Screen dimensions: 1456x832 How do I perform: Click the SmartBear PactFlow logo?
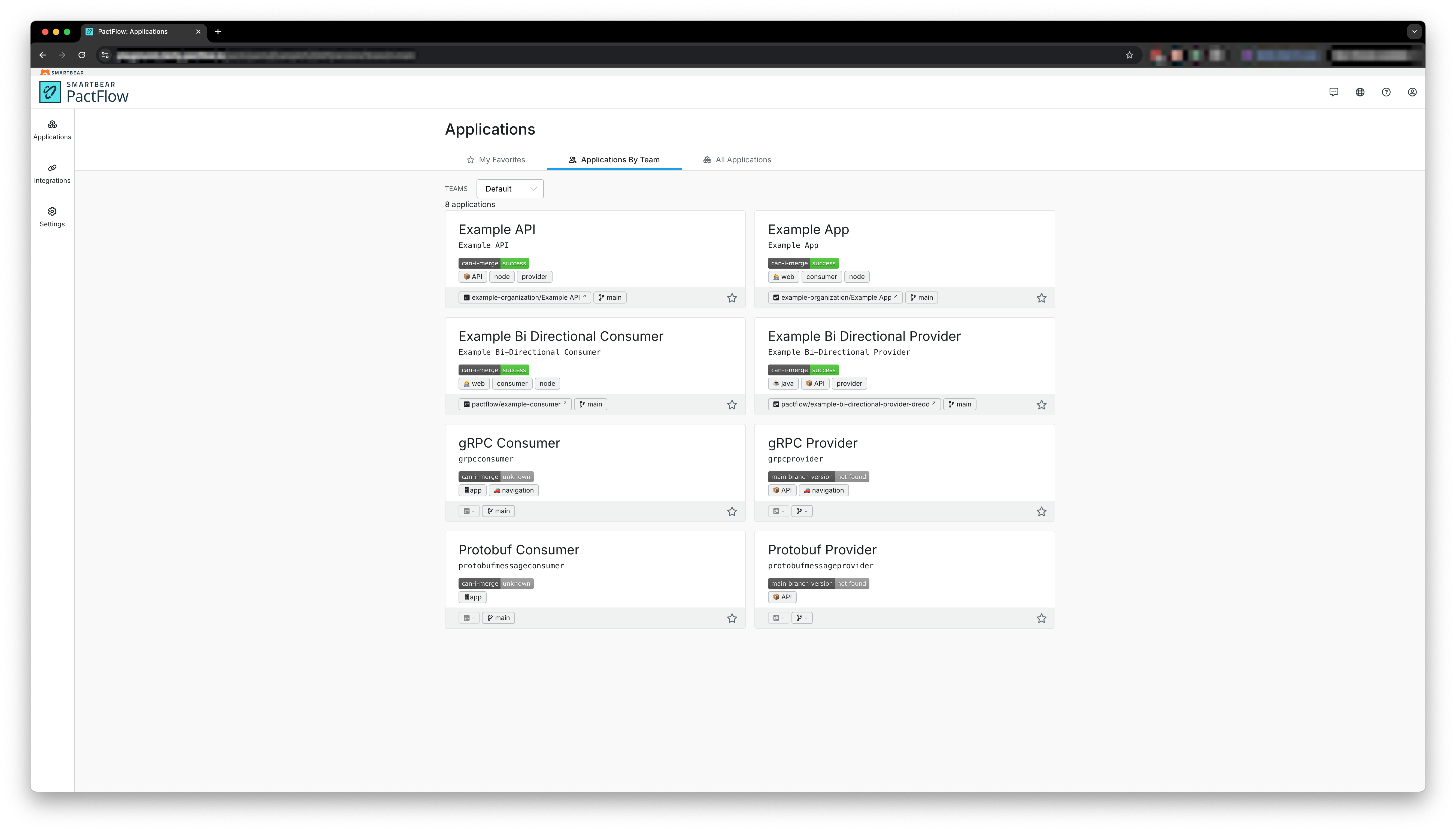pos(84,92)
